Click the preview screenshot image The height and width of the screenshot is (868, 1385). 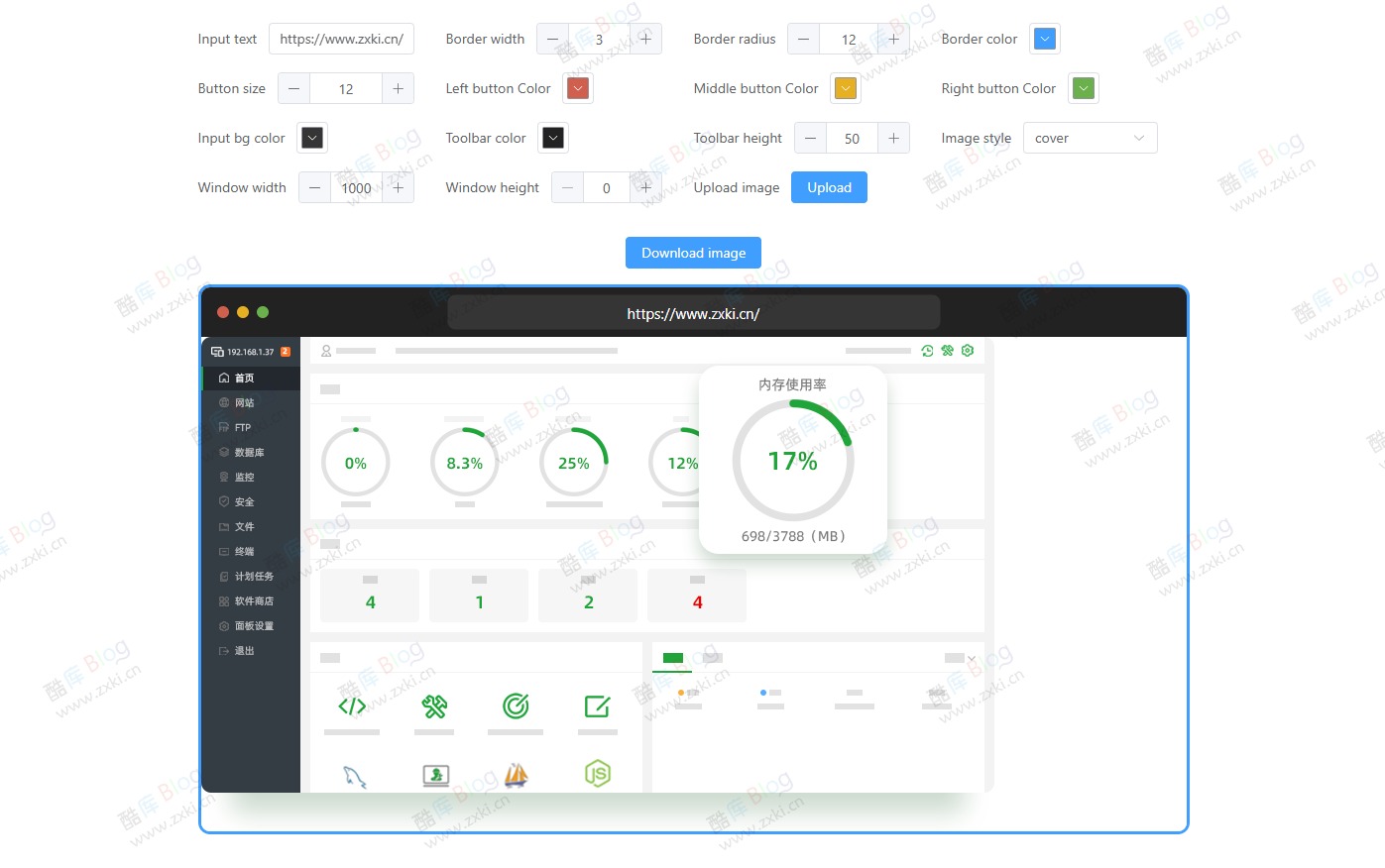click(x=597, y=565)
